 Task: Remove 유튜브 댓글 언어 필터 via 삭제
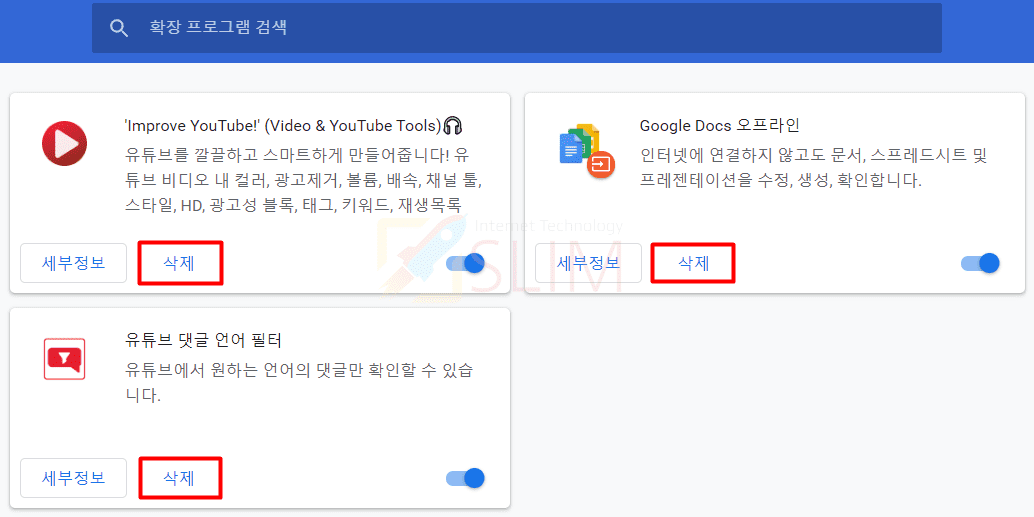pos(180,478)
